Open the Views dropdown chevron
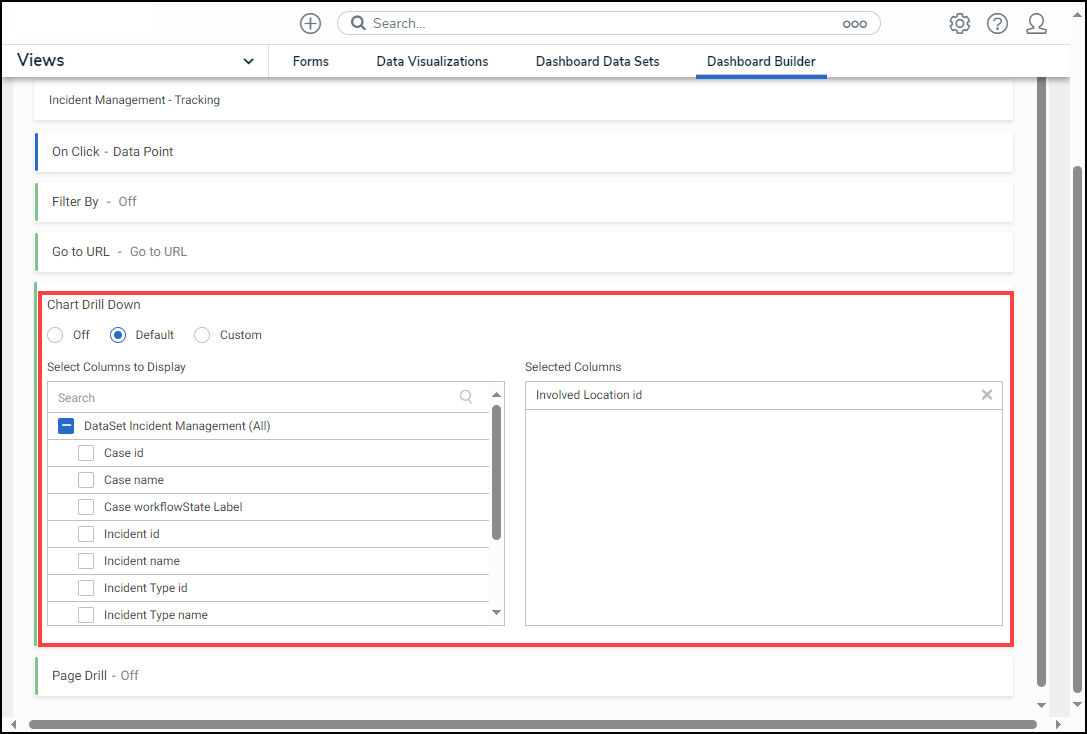 (248, 62)
